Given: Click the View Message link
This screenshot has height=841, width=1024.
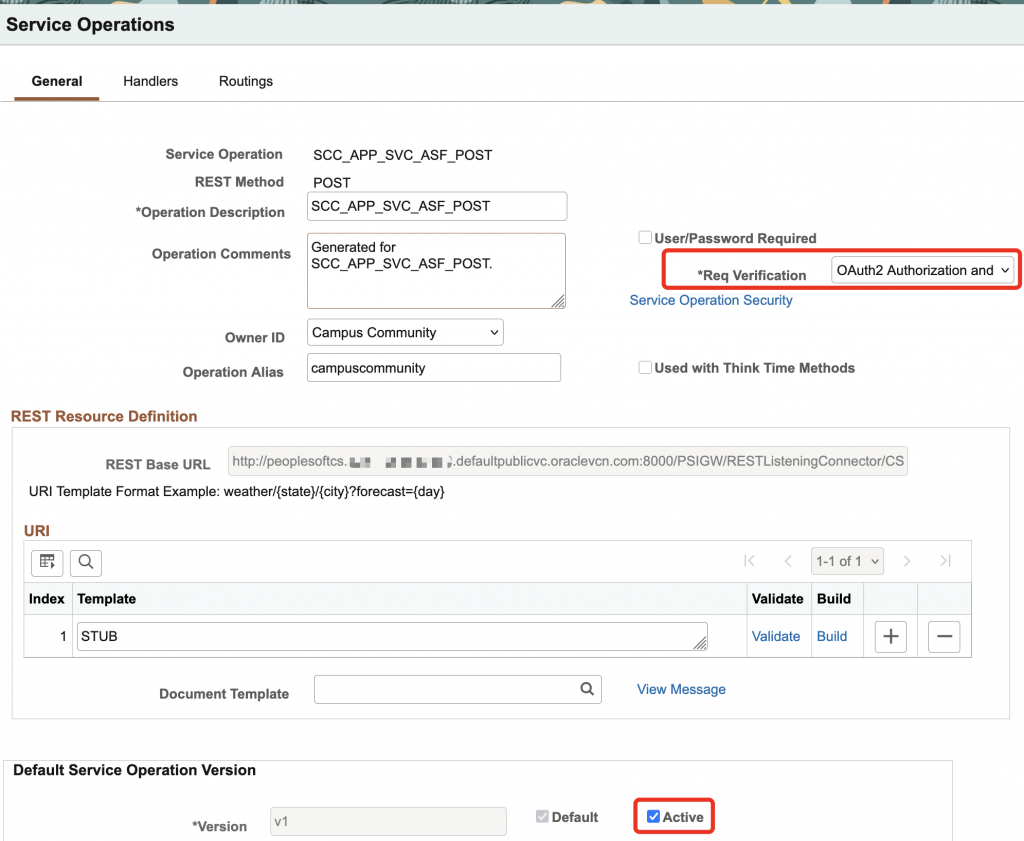Looking at the screenshot, I should click(x=681, y=689).
